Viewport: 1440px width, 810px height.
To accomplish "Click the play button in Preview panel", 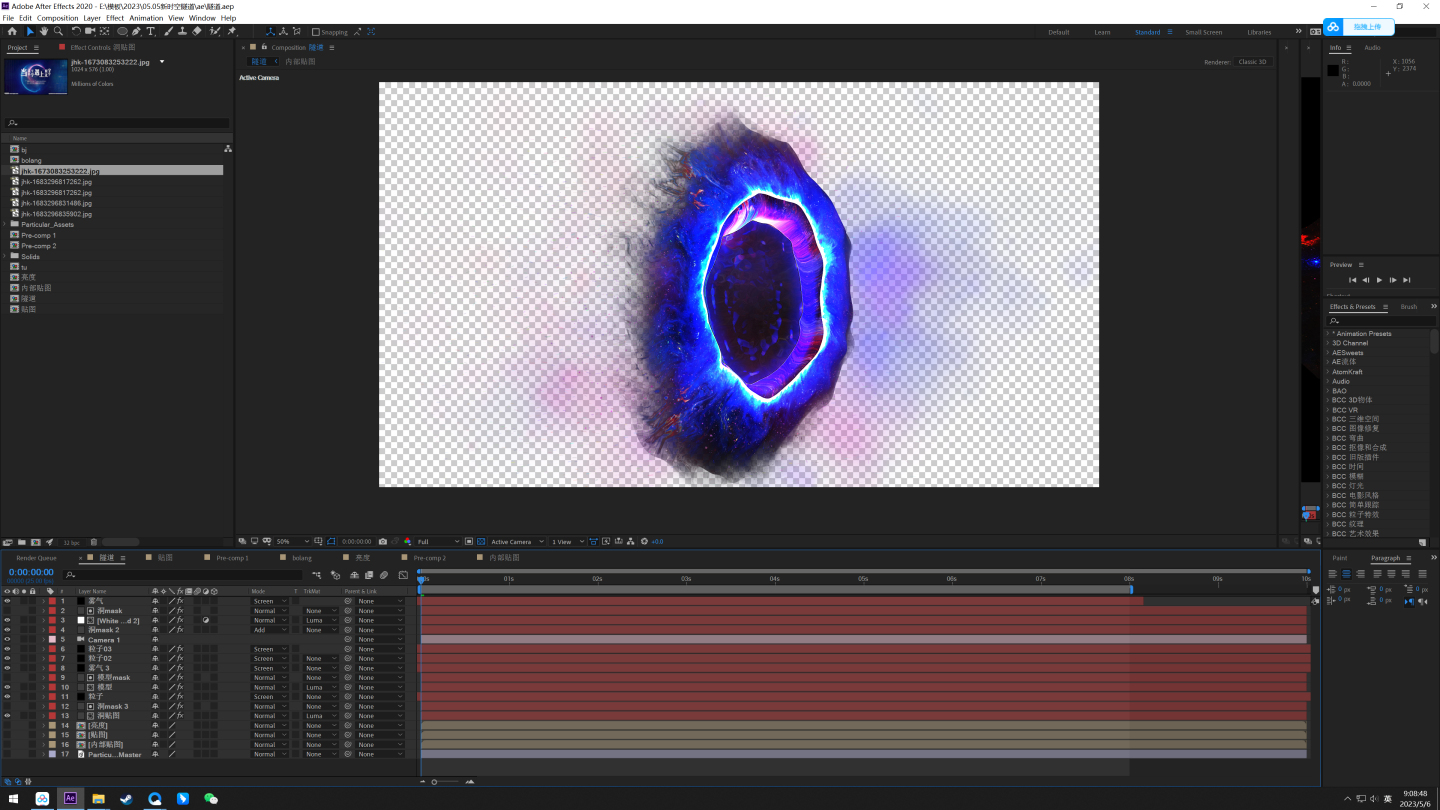I will click(1379, 280).
